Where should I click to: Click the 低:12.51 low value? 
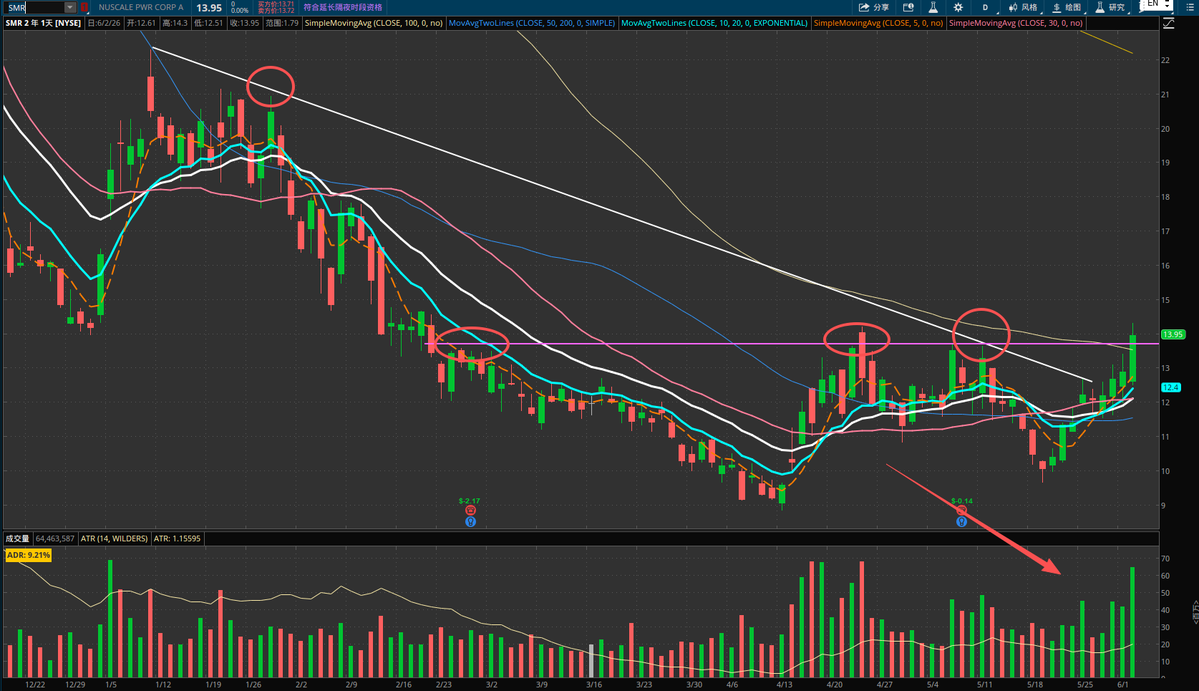pos(209,23)
